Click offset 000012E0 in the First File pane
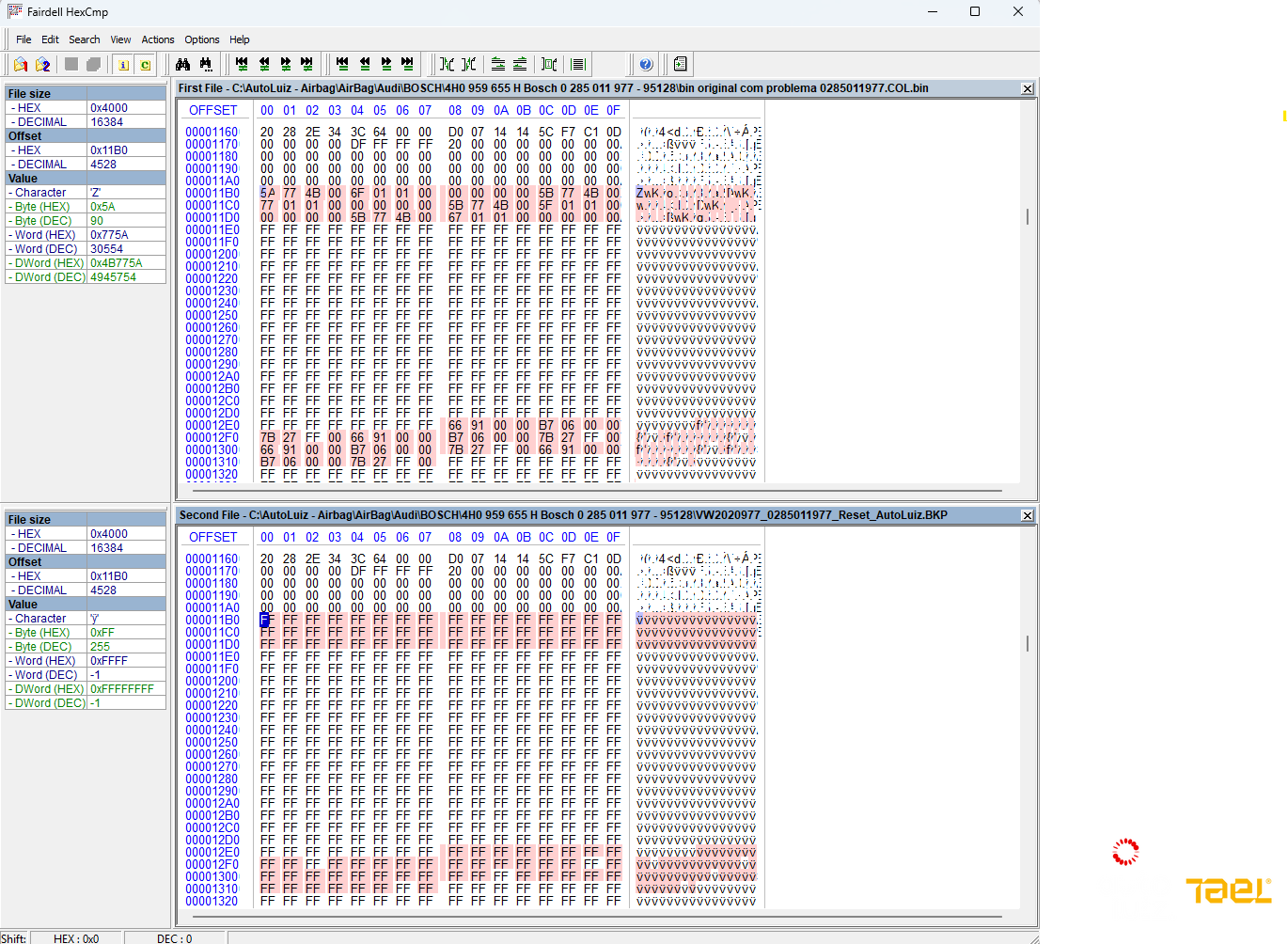This screenshot has height=944, width=1288. [212, 426]
